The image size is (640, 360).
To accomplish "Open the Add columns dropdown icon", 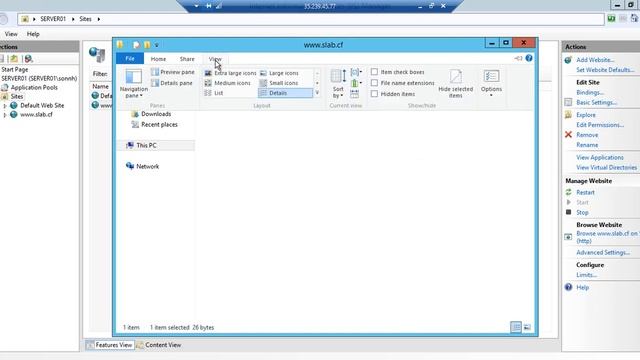I will click(x=356, y=83).
